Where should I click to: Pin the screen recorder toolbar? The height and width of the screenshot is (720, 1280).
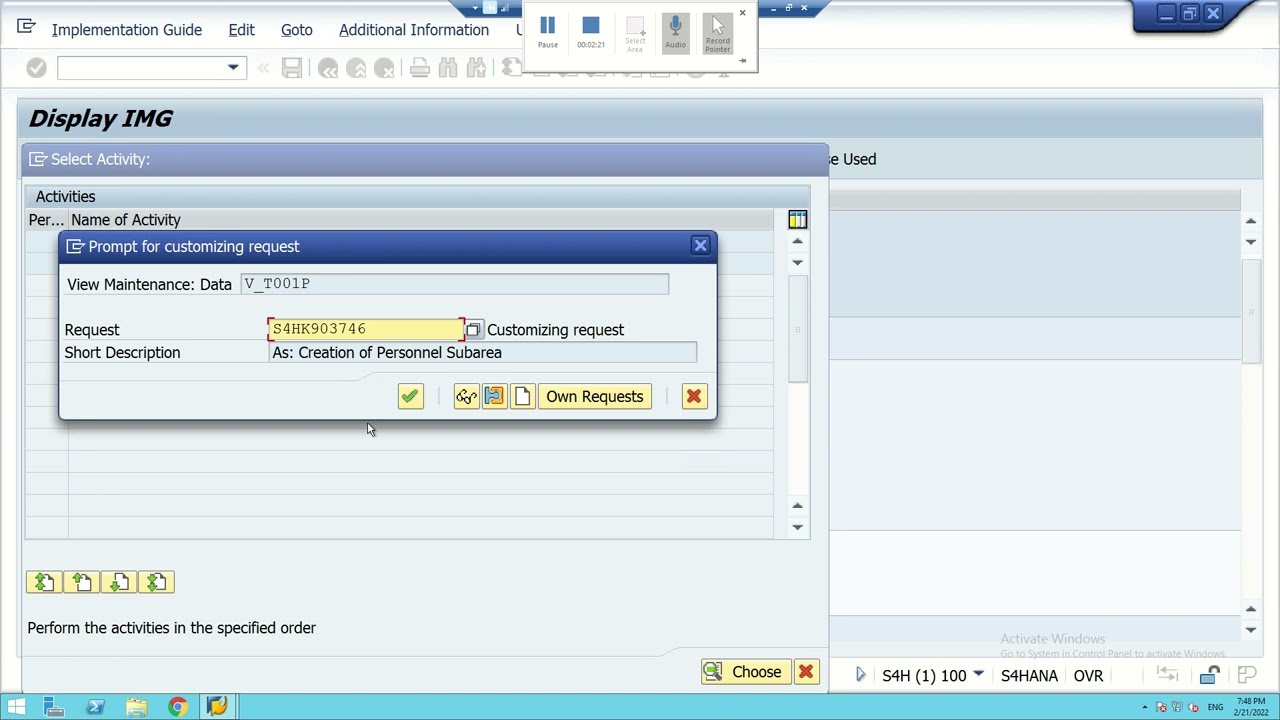pos(742,61)
